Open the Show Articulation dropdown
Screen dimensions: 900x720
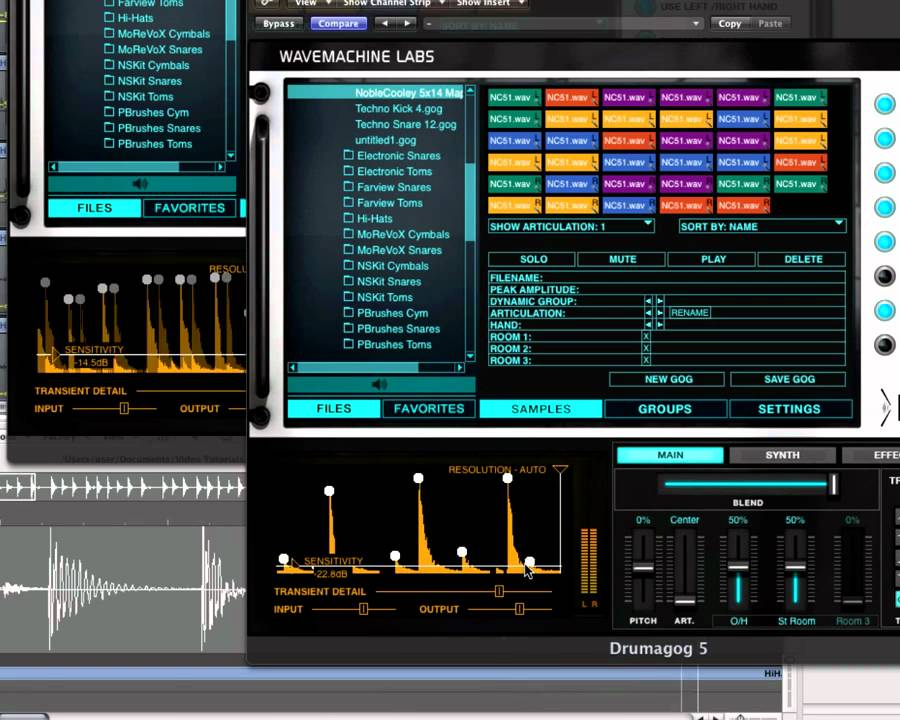(571, 227)
